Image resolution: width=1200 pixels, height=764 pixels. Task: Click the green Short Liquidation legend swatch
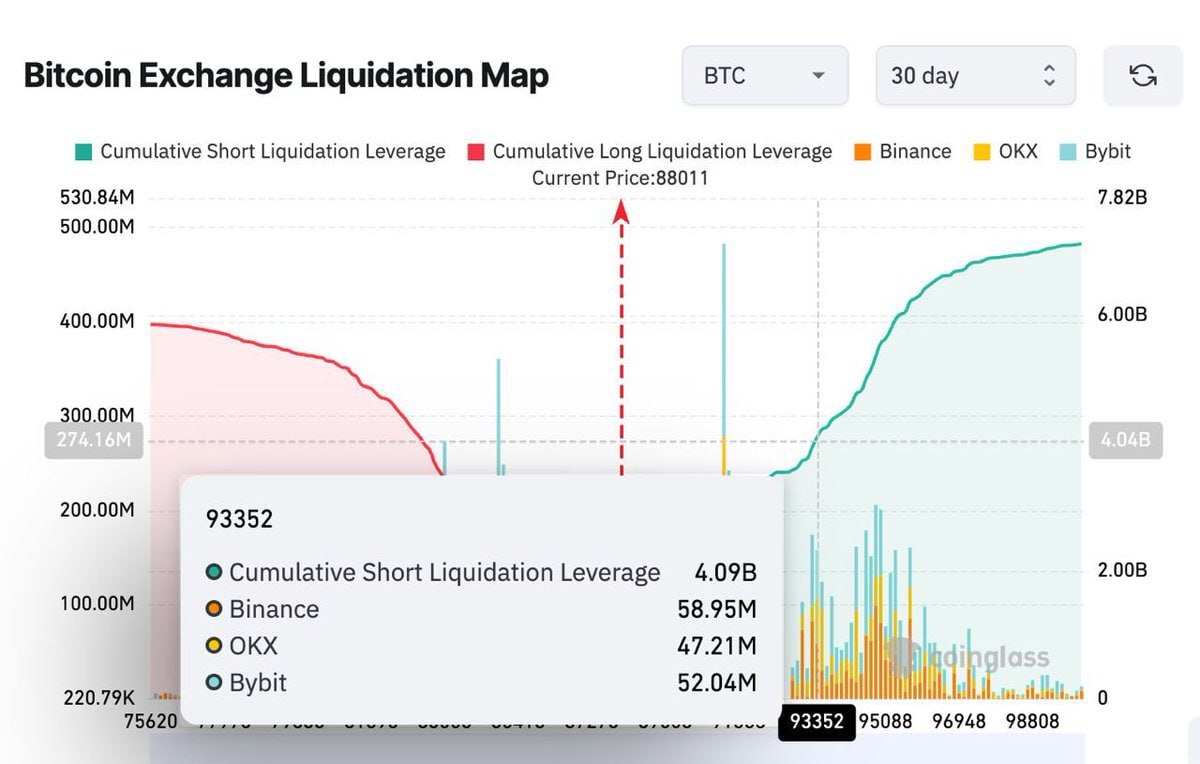coord(83,152)
